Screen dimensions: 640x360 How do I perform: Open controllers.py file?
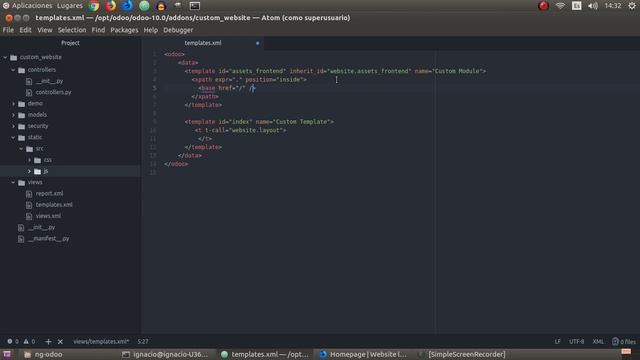(x=53, y=92)
